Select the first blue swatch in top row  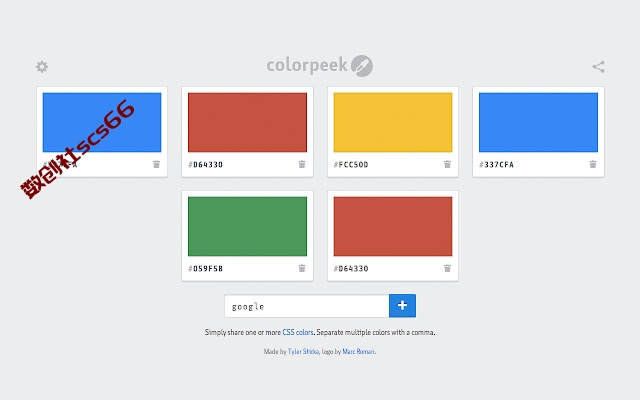(x=102, y=122)
